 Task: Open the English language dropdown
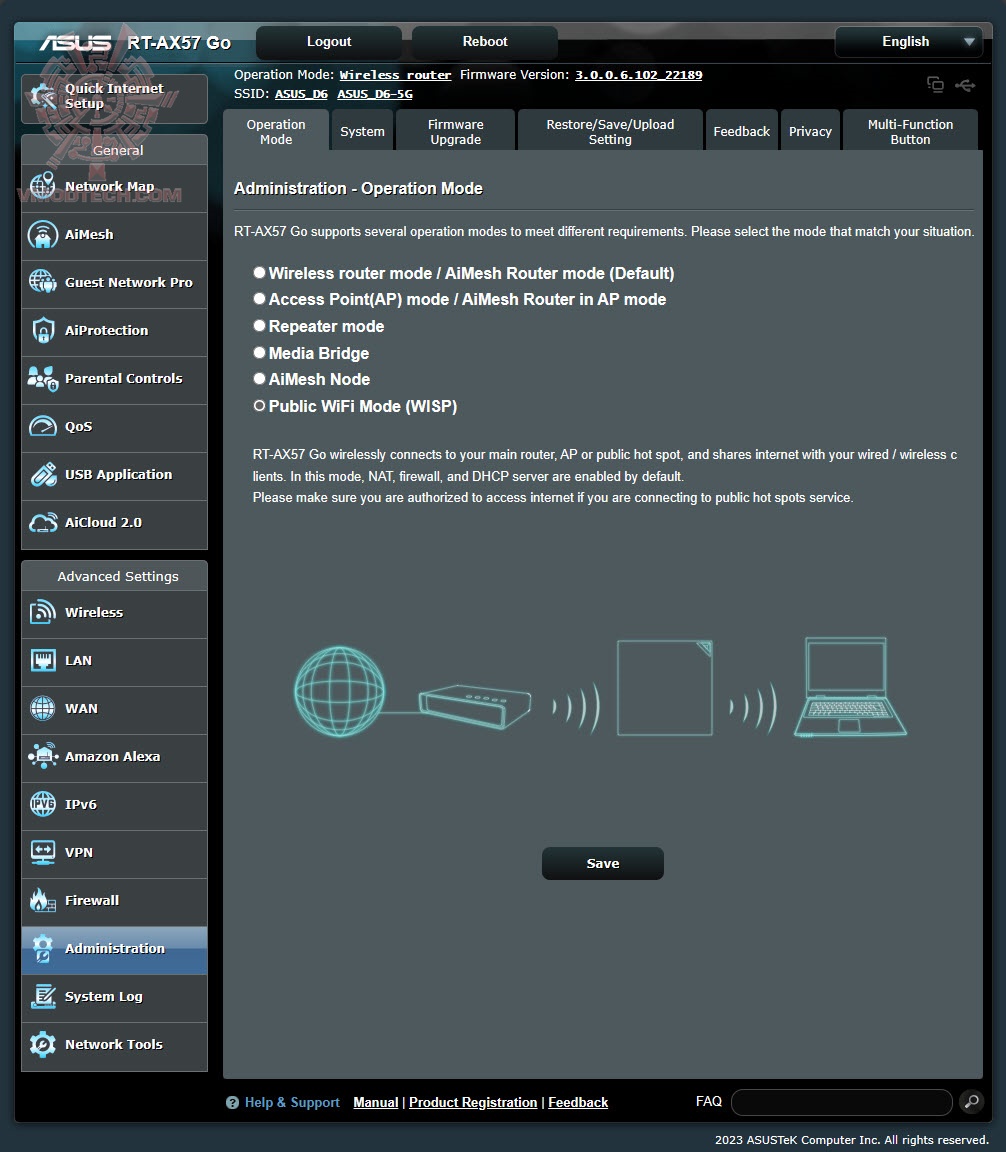click(x=908, y=42)
